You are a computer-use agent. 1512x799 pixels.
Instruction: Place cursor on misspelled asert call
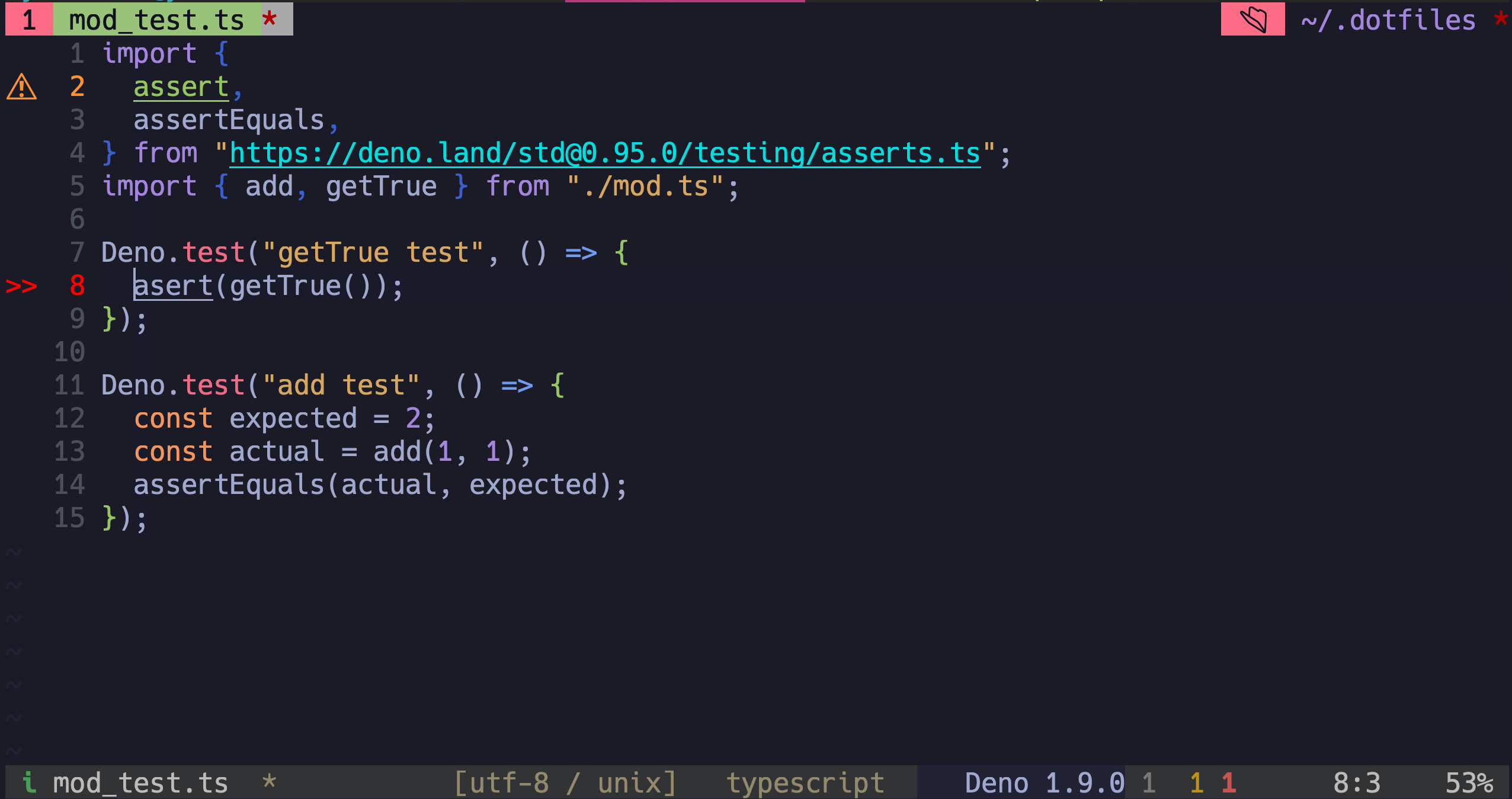[173, 286]
